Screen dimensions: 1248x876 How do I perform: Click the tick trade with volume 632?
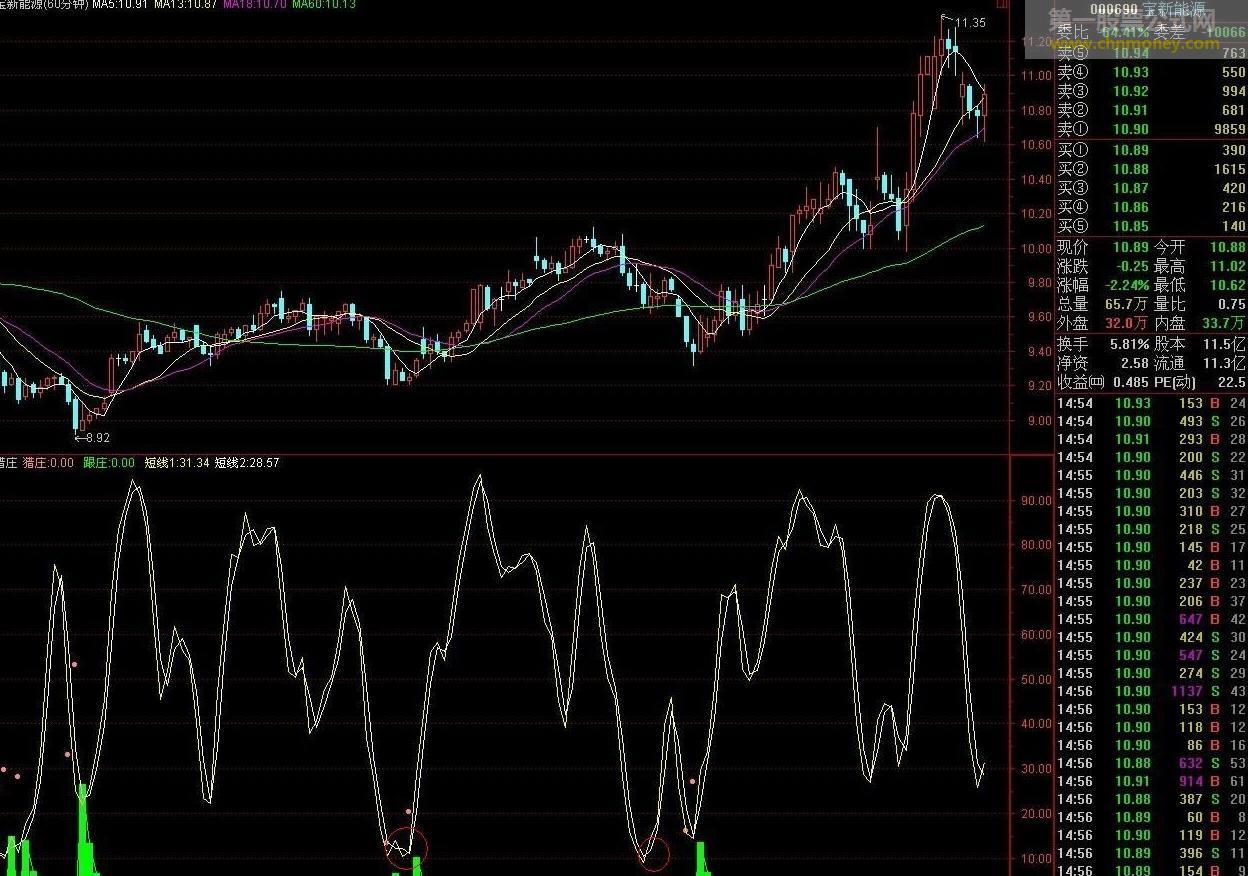pos(1191,763)
